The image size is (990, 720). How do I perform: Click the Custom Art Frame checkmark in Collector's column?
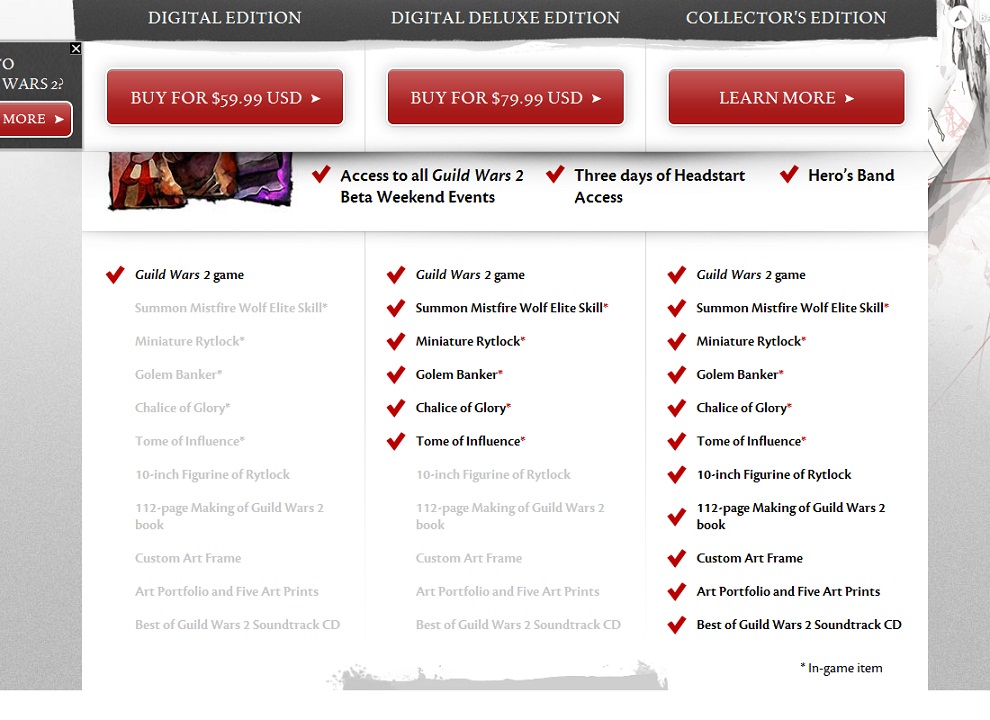677,558
